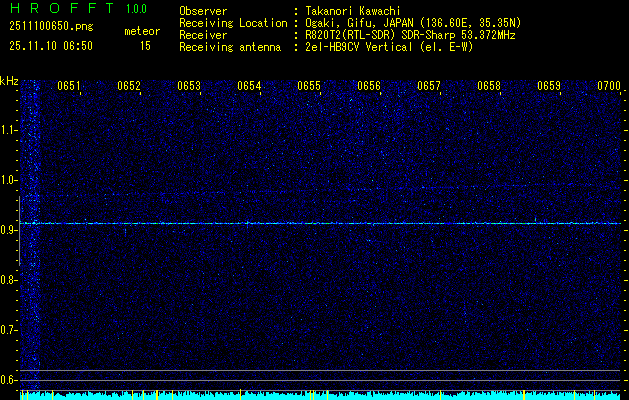Click the 0657 time marker
Screen dimensions: 629x400
point(429,86)
